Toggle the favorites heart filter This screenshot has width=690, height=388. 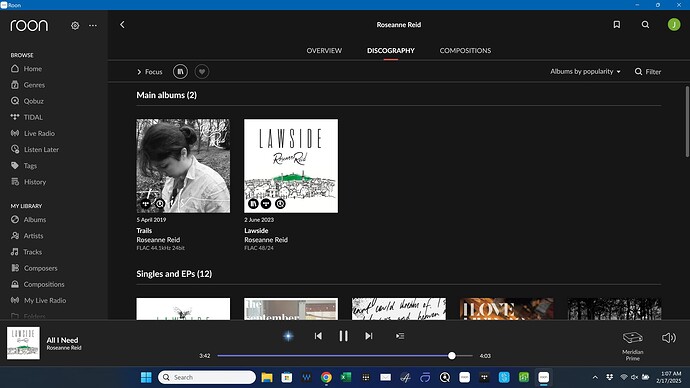pos(202,71)
